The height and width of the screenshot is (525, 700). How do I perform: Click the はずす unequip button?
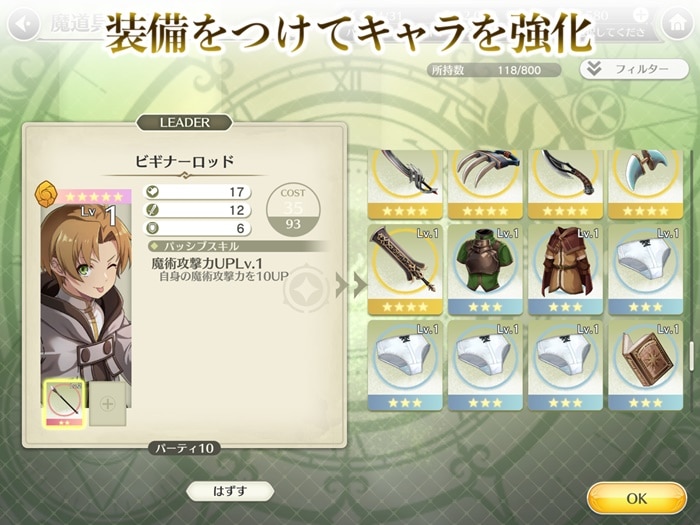click(230, 491)
